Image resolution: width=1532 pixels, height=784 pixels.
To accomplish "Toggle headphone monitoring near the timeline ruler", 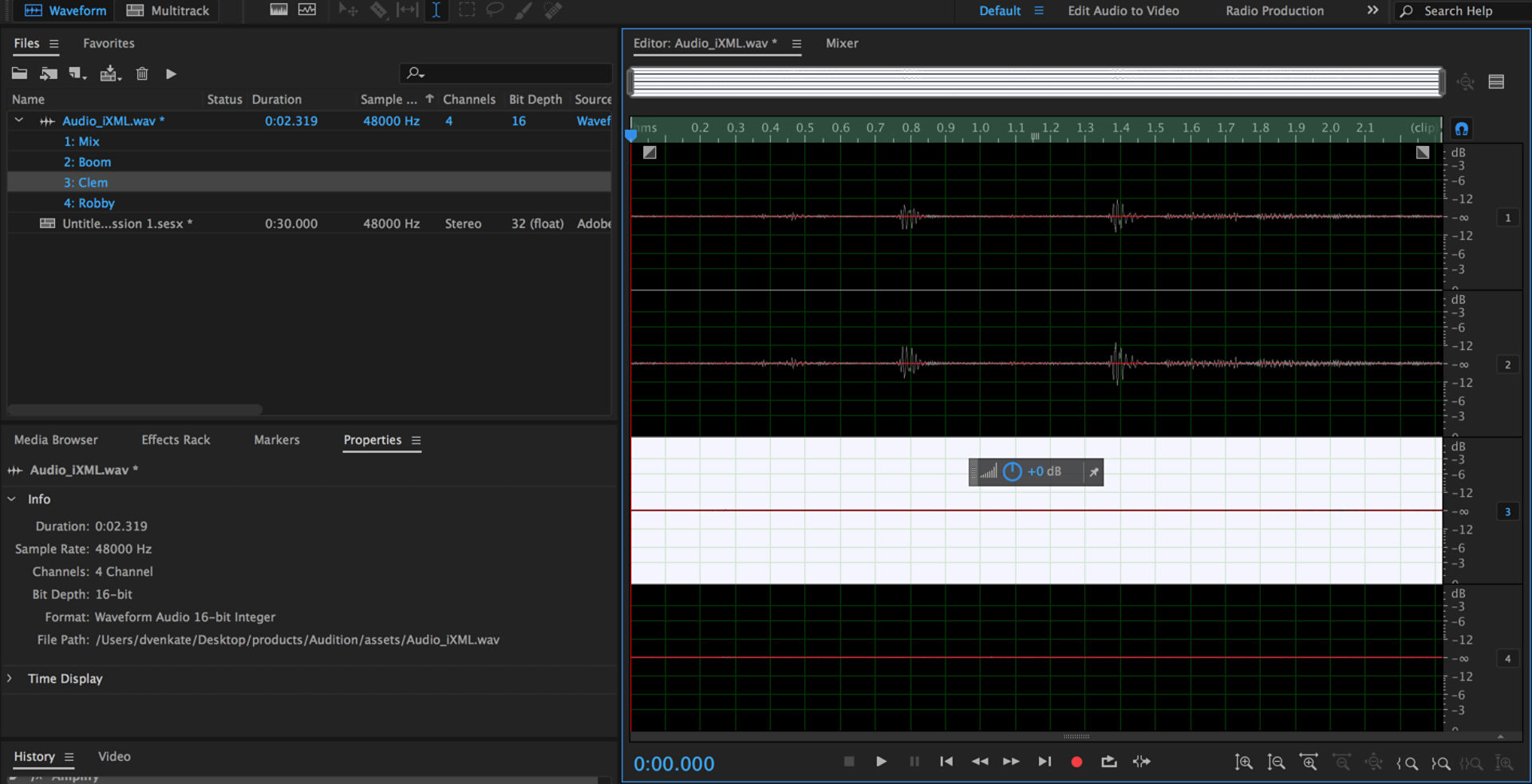I will (1461, 128).
